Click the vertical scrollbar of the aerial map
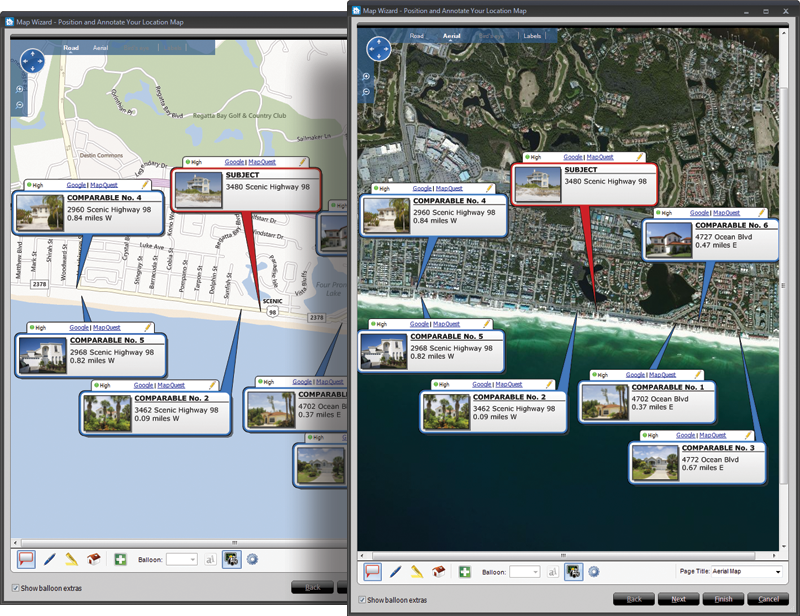The width and height of the screenshot is (800, 616). point(784,286)
